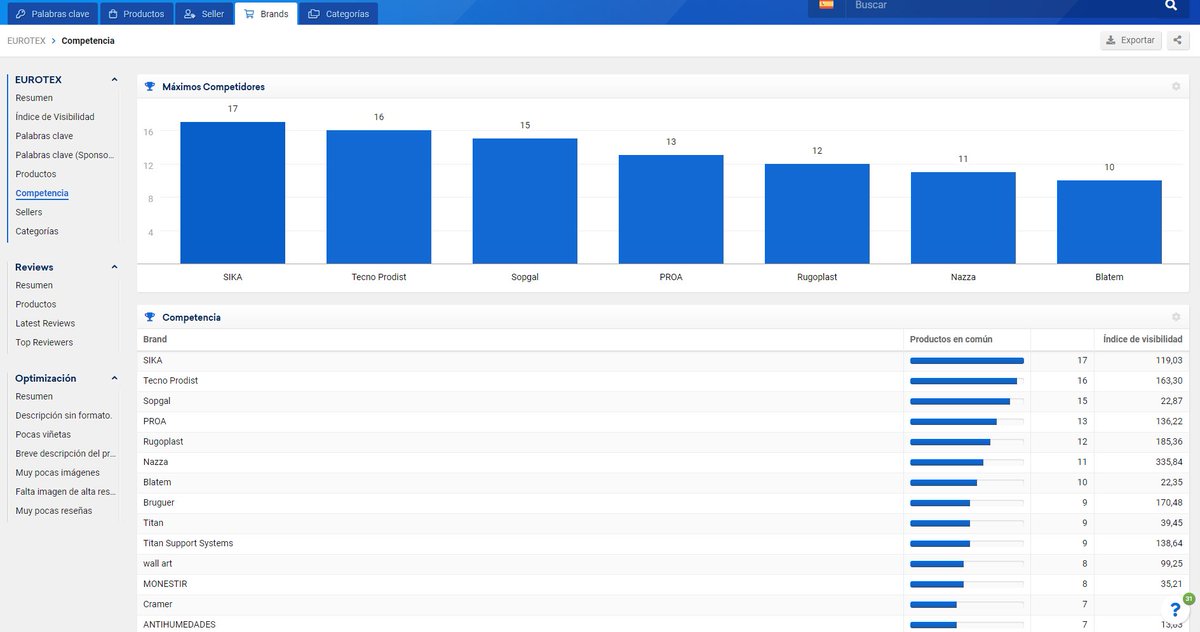Click the Rugoplast chart bar

(x=817, y=214)
